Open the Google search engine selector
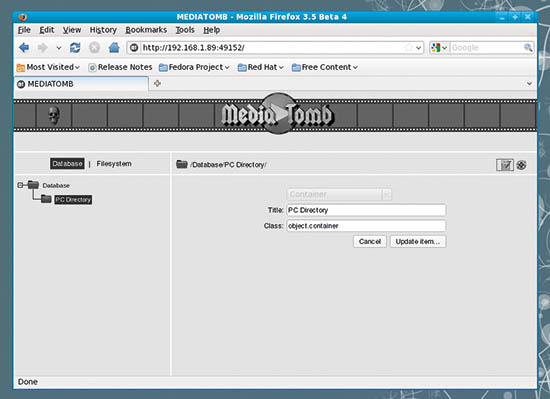Viewport: 550px width, 399px height. (x=439, y=48)
